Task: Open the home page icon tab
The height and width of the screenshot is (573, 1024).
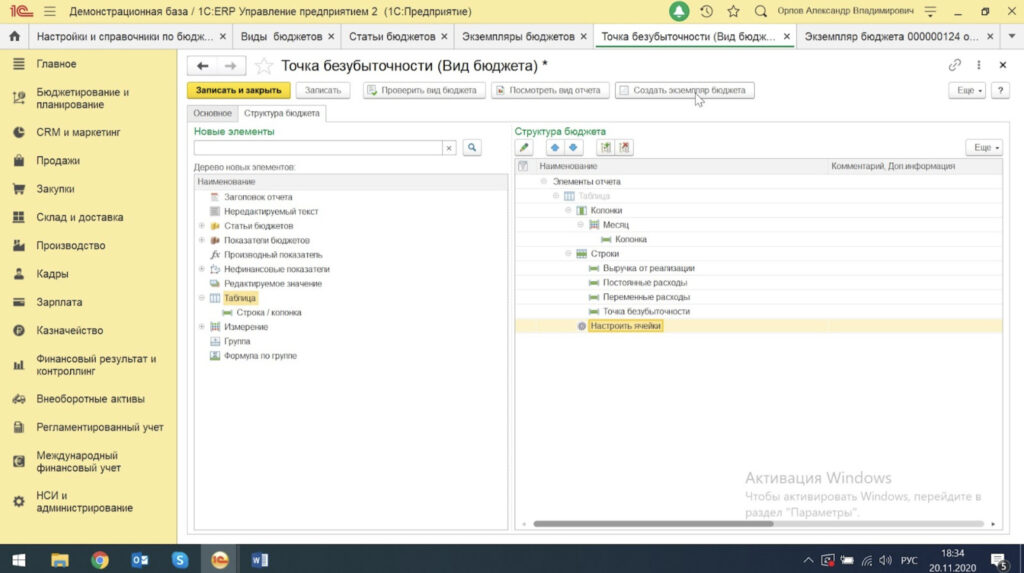Action: click(x=15, y=36)
